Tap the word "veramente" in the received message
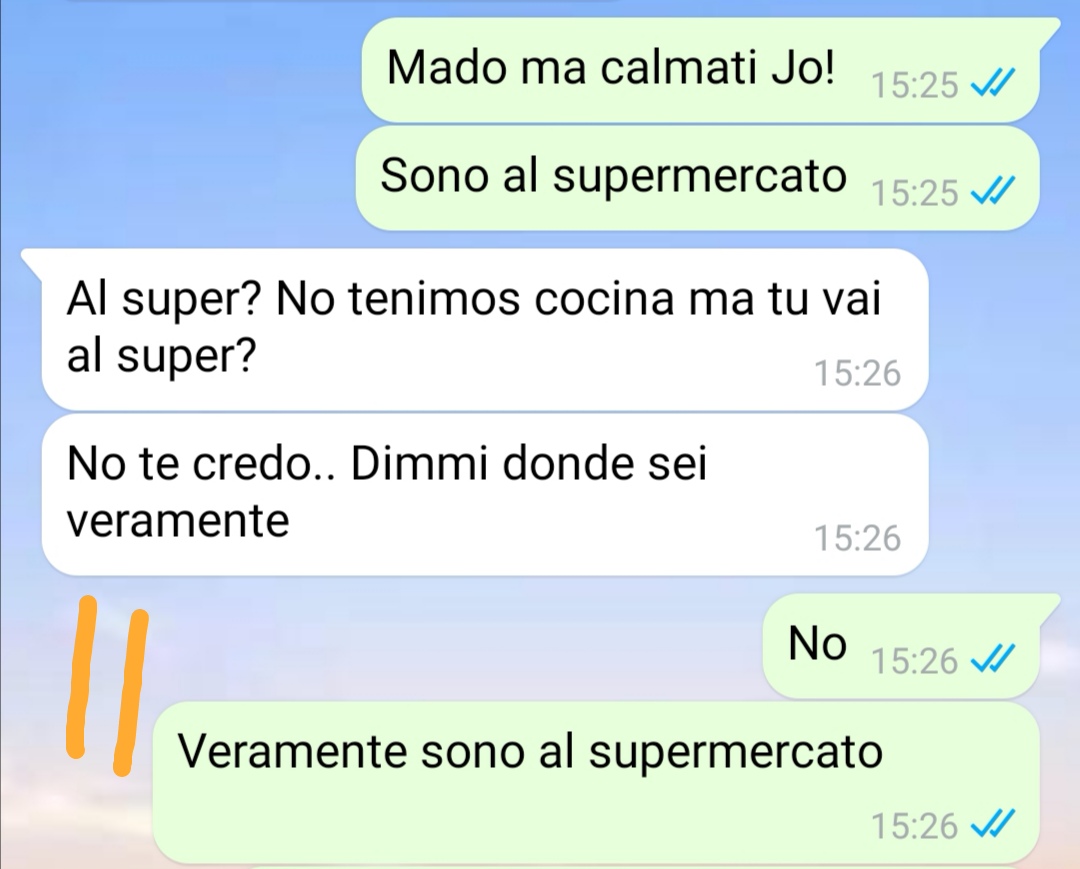1080x869 pixels. pyautogui.click(x=178, y=521)
